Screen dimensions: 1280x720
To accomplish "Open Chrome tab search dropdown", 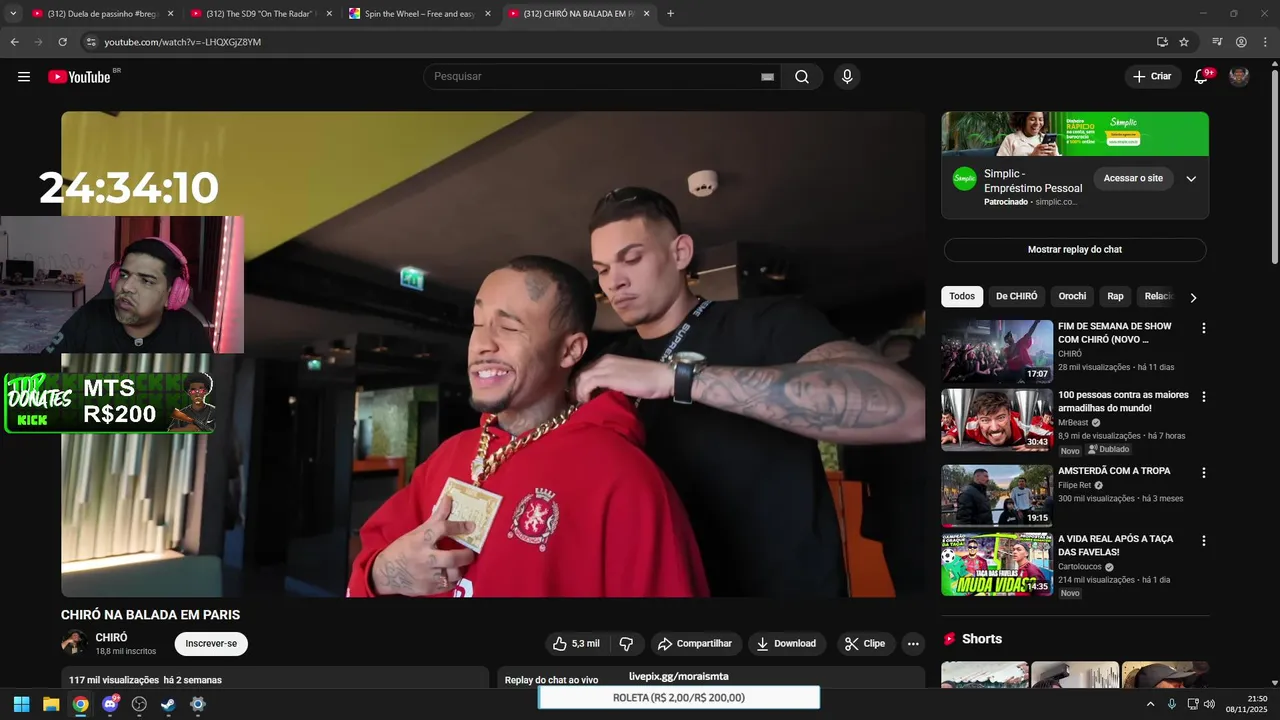I will [x=13, y=14].
